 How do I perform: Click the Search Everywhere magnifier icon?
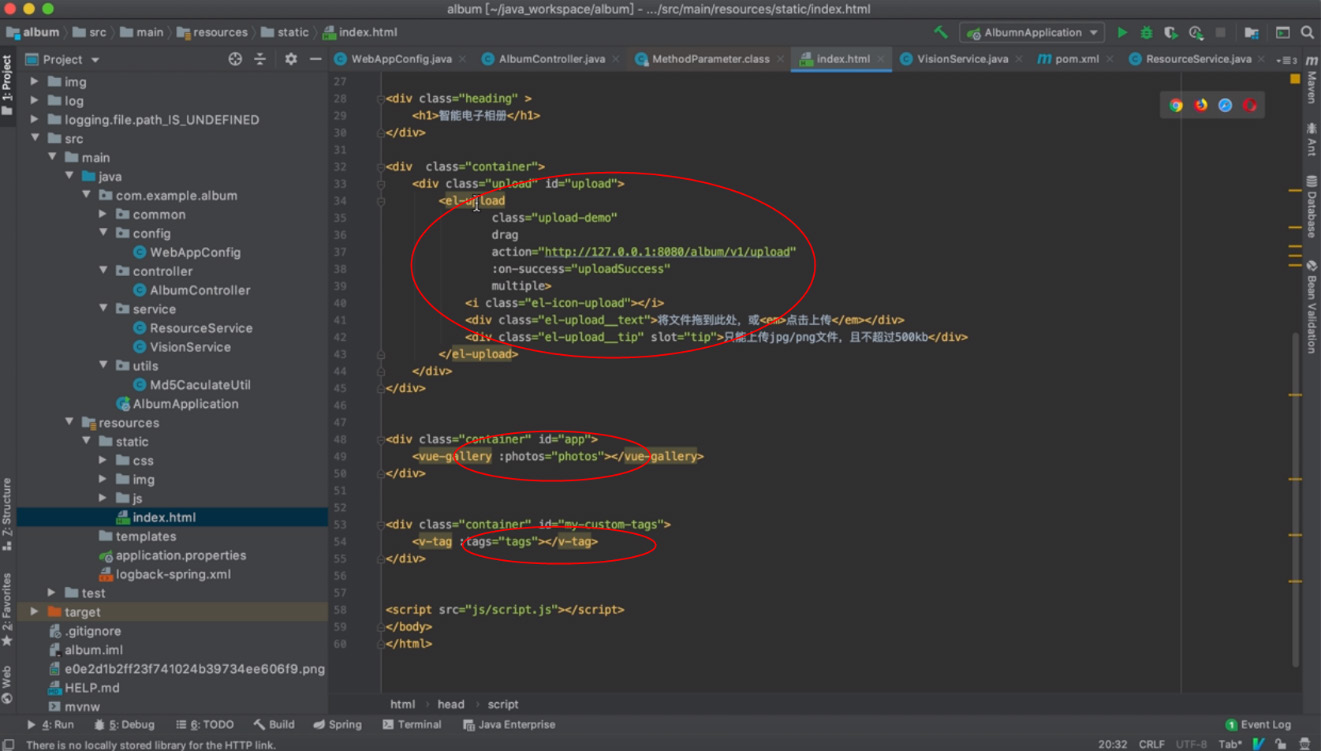pyautogui.click(x=1307, y=33)
